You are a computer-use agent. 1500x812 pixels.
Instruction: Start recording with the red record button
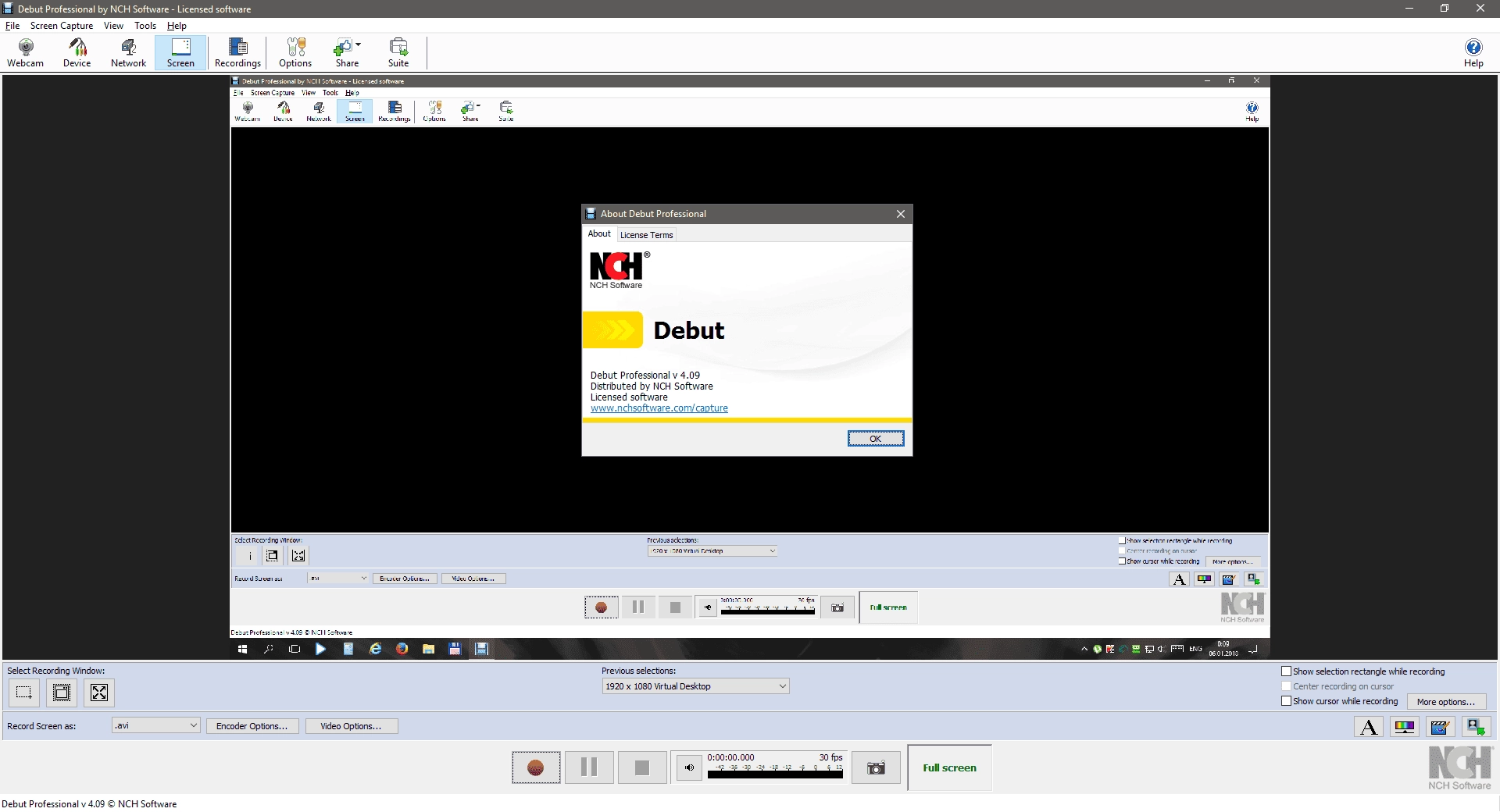pyautogui.click(x=536, y=768)
